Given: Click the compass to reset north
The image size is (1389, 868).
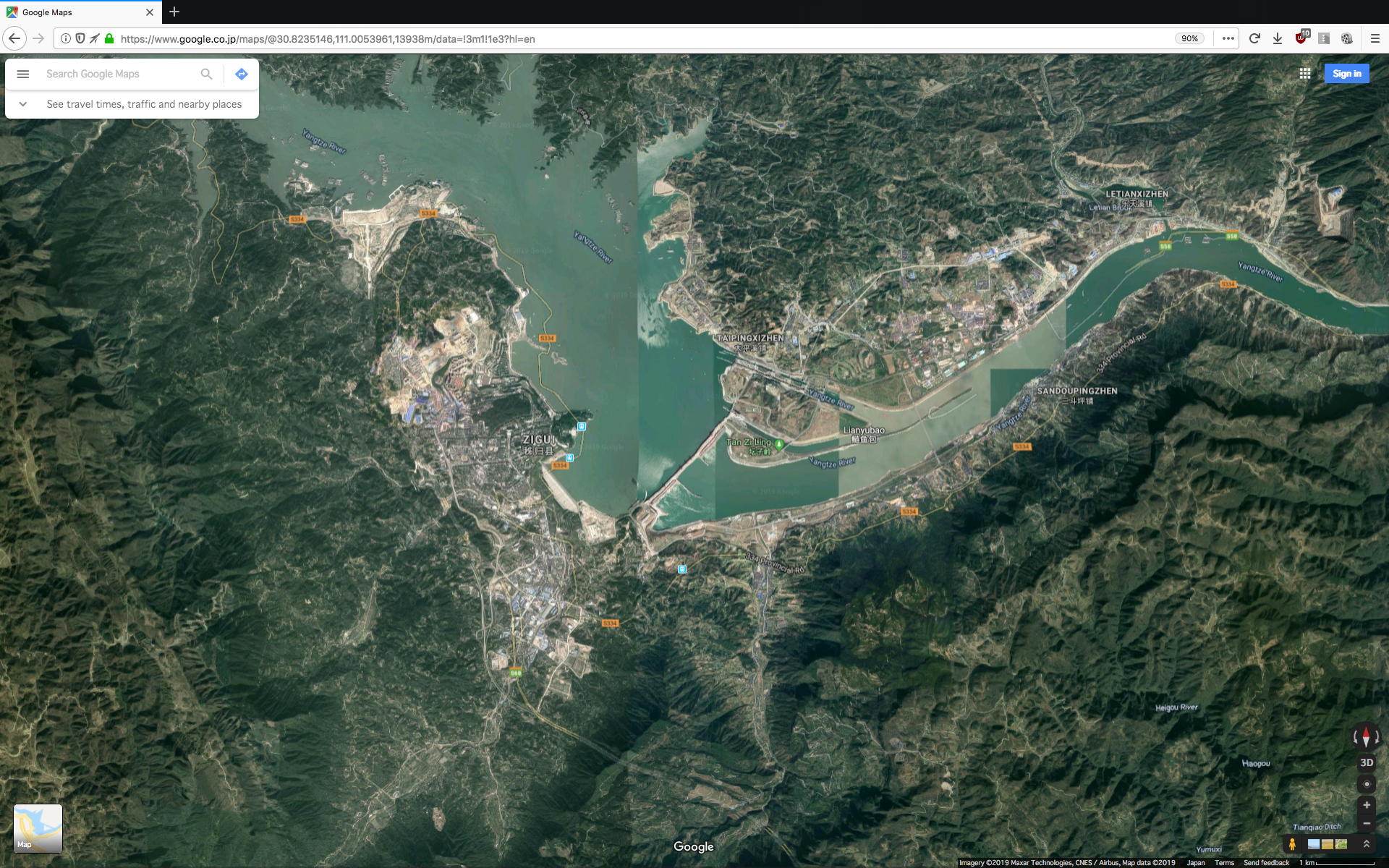Looking at the screenshot, I should coord(1366,737).
